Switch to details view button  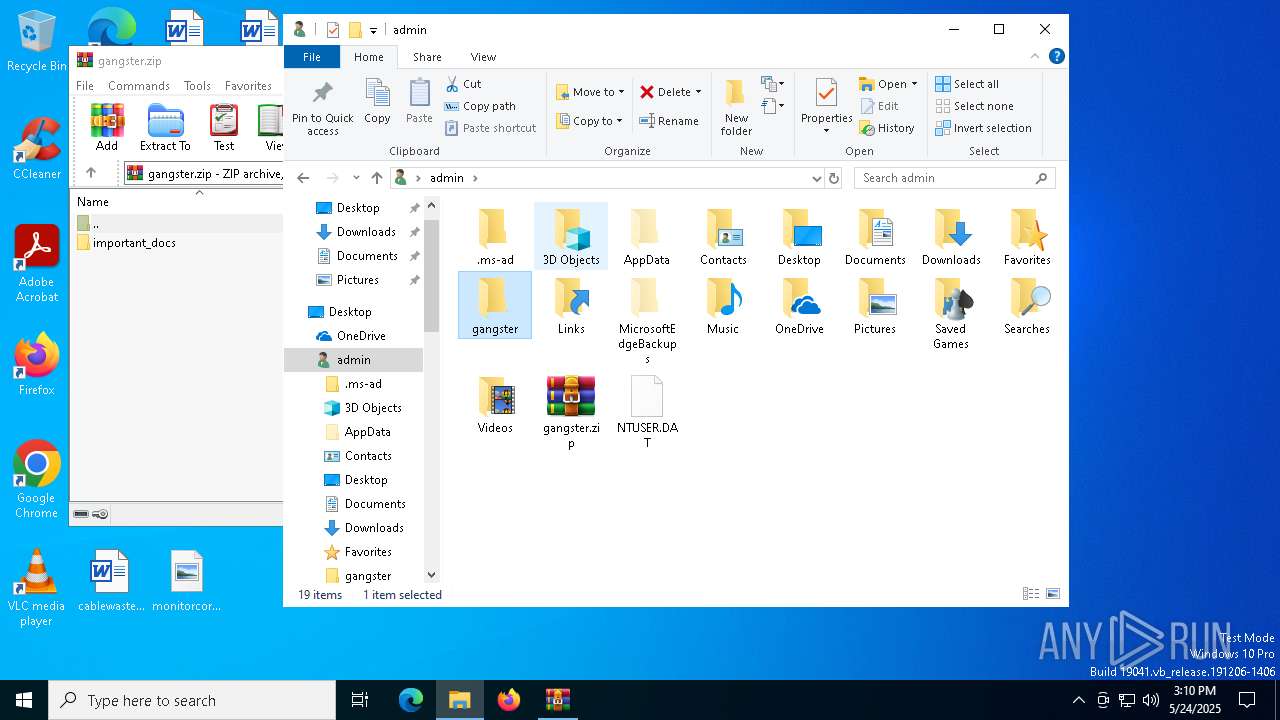(x=1031, y=594)
